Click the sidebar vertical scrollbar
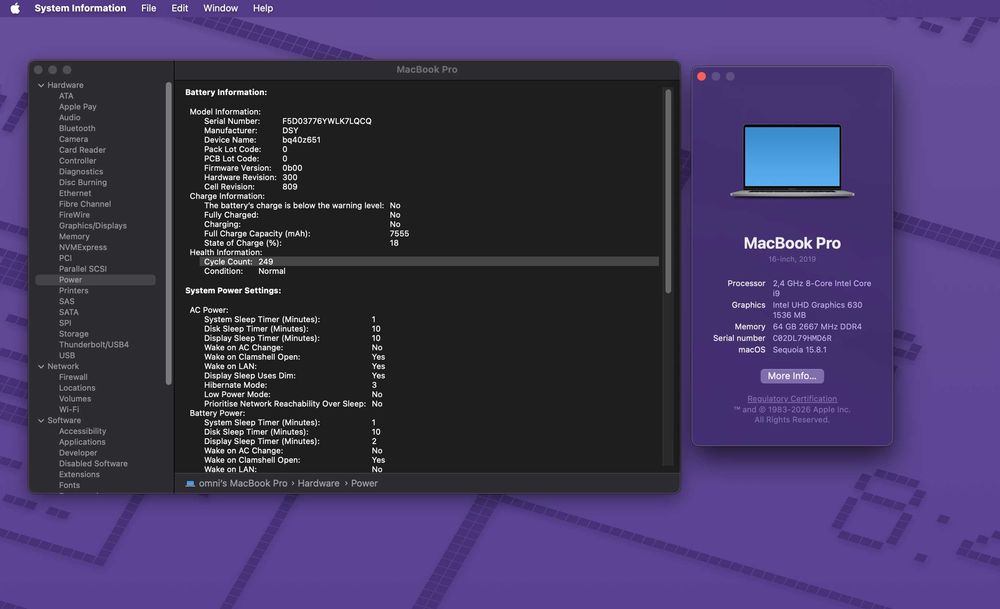The width and height of the screenshot is (1000, 609). [x=168, y=233]
